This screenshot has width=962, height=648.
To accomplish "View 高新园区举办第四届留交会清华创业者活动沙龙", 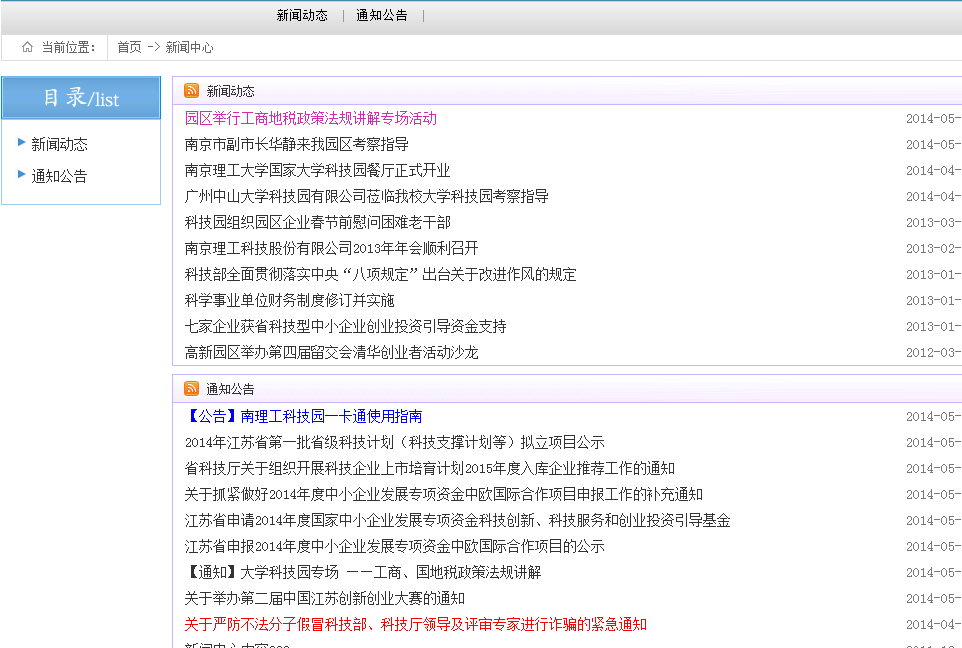I will (x=332, y=352).
